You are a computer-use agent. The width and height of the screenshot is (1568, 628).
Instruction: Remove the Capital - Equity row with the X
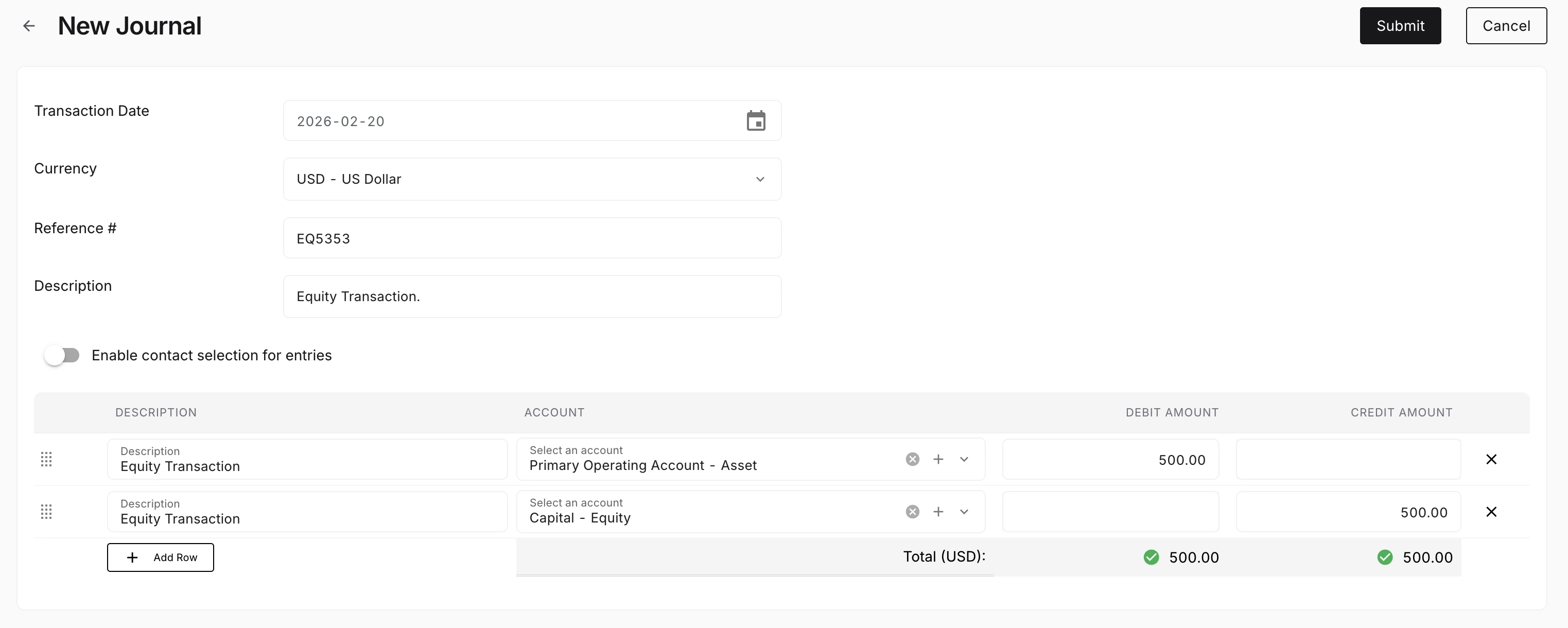(1492, 512)
